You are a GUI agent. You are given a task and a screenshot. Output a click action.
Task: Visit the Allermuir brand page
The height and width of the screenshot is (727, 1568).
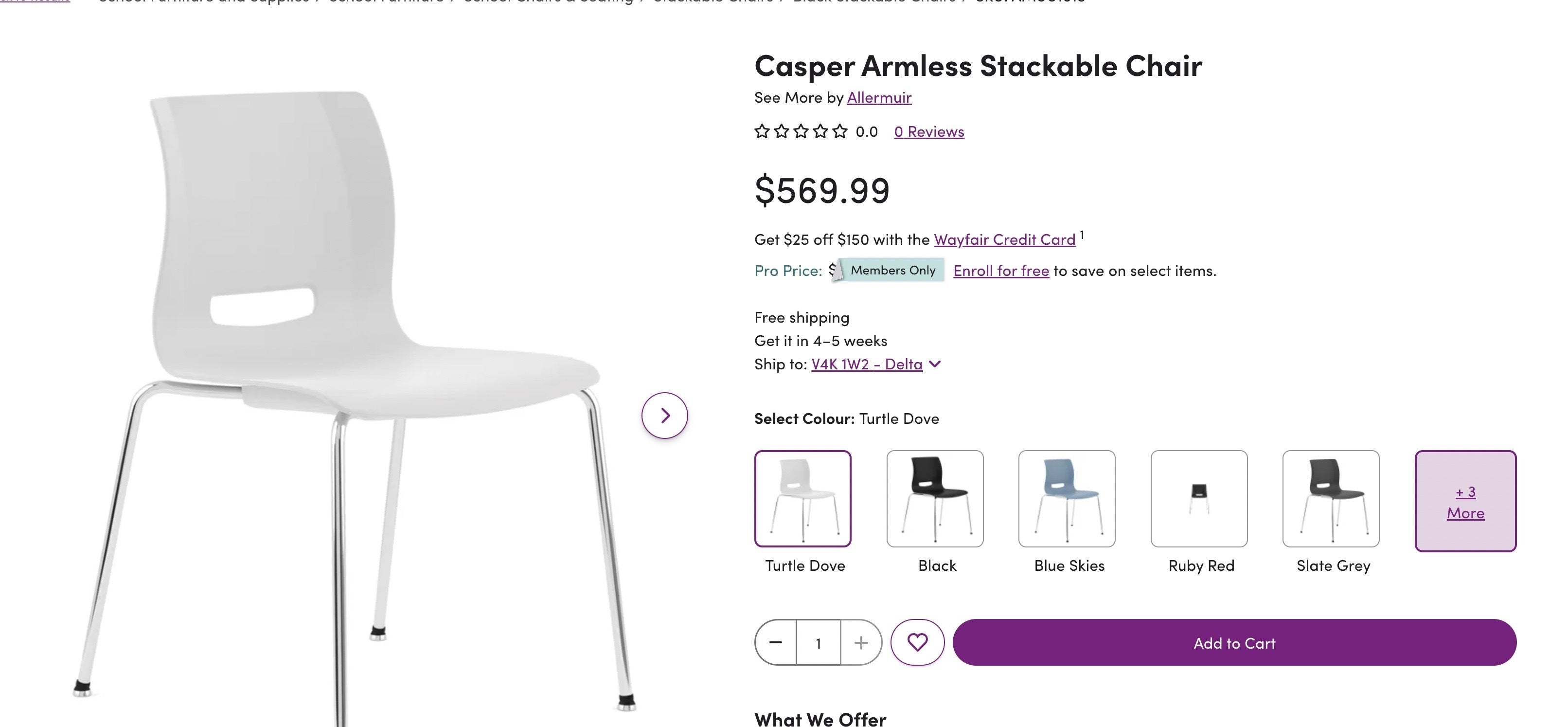[x=879, y=97]
